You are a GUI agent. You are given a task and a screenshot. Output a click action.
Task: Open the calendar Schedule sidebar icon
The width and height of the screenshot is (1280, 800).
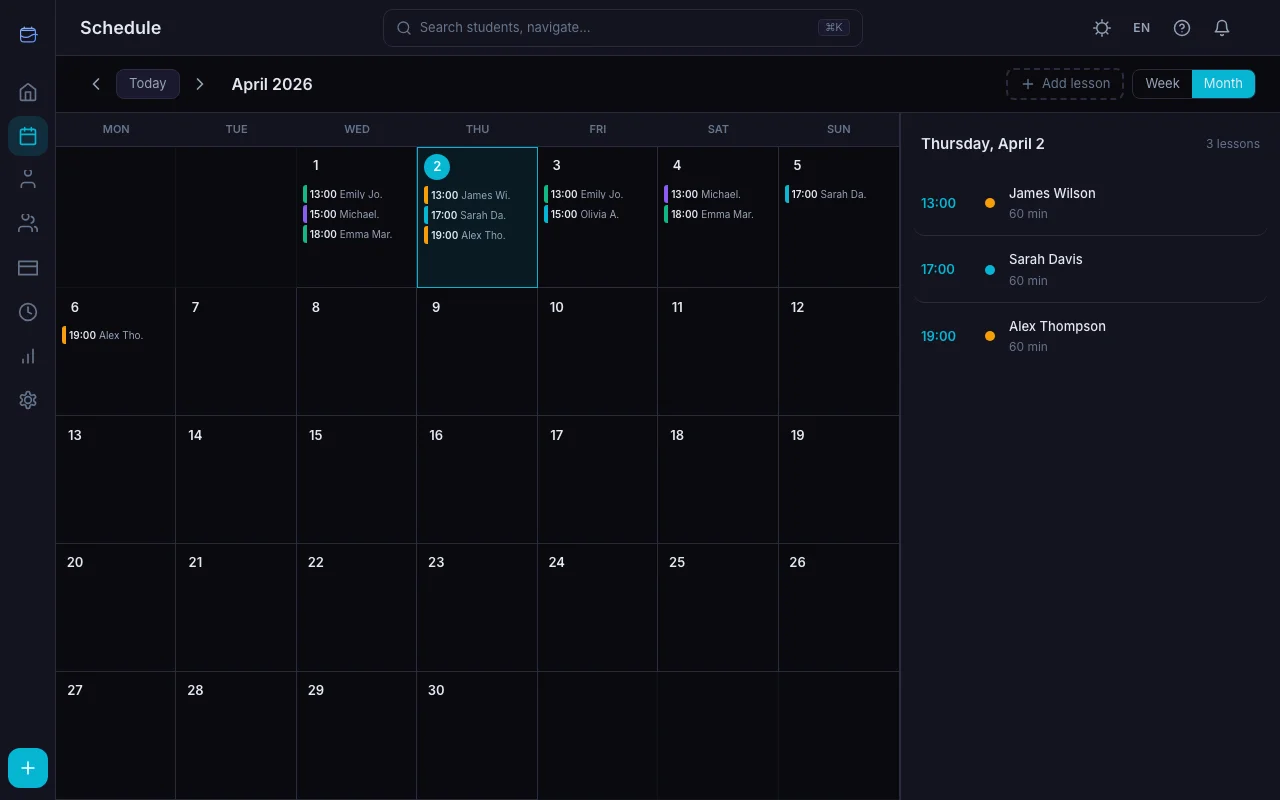(x=28, y=136)
